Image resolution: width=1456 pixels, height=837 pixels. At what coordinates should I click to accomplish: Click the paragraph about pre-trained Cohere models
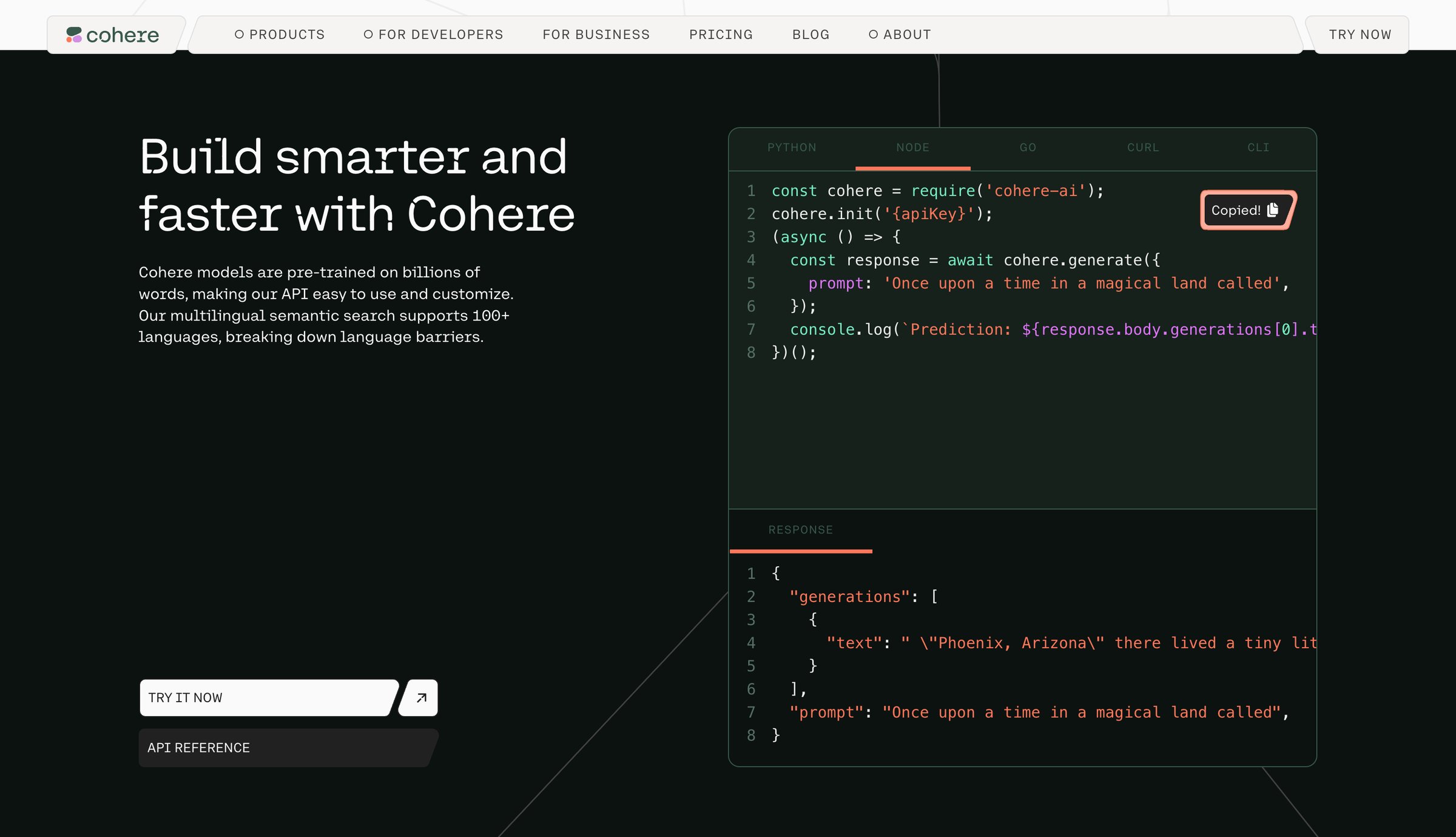326,304
